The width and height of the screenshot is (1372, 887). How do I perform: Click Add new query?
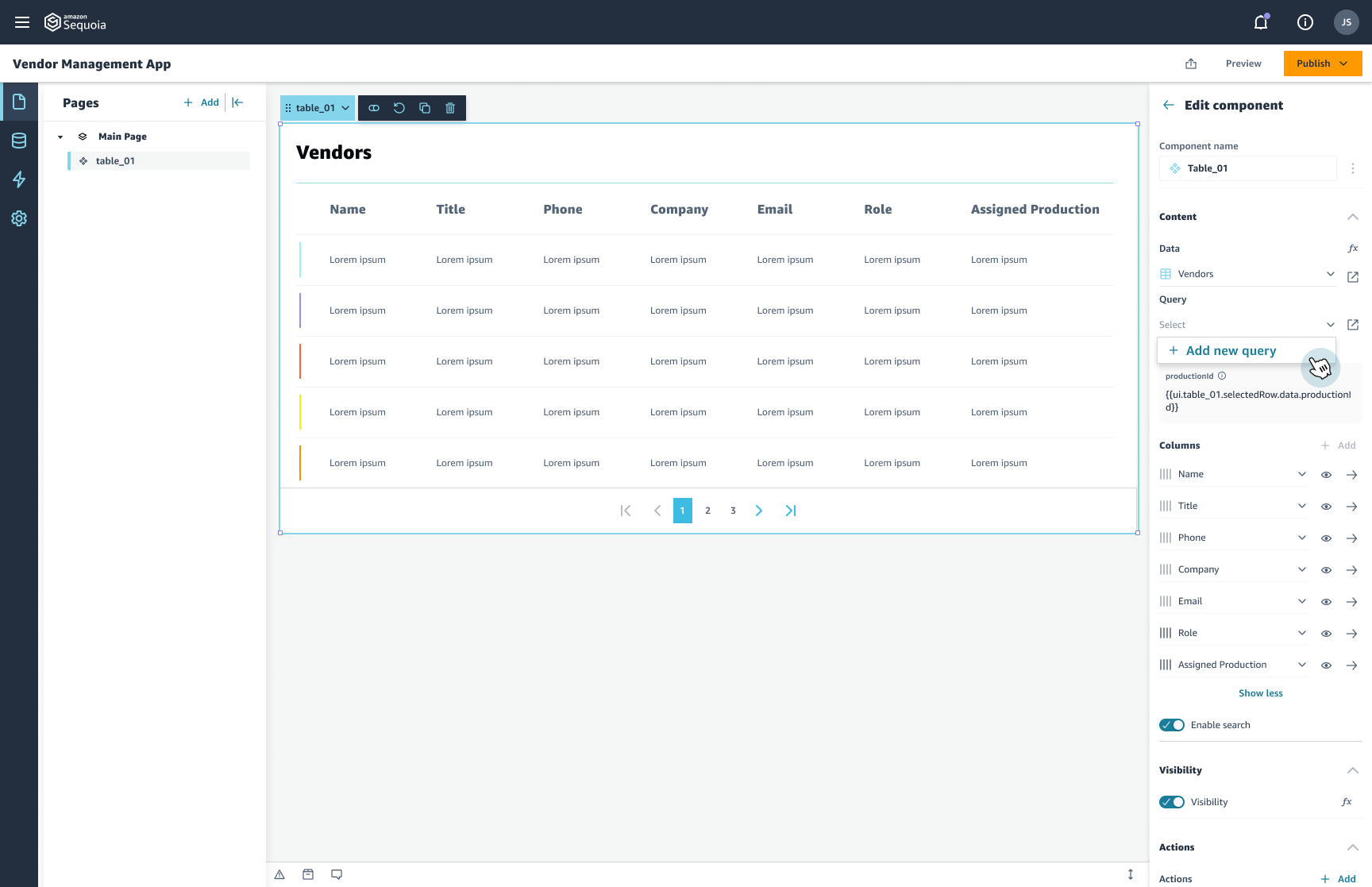1231,350
